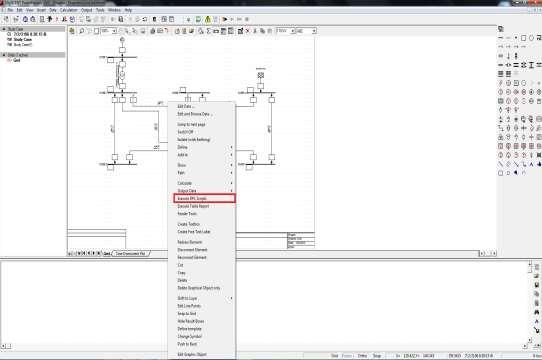The height and width of the screenshot is (360, 542).
Task: Select the bold 'Study Case' entry in left panel
Action: pyautogui.click(x=22, y=39)
